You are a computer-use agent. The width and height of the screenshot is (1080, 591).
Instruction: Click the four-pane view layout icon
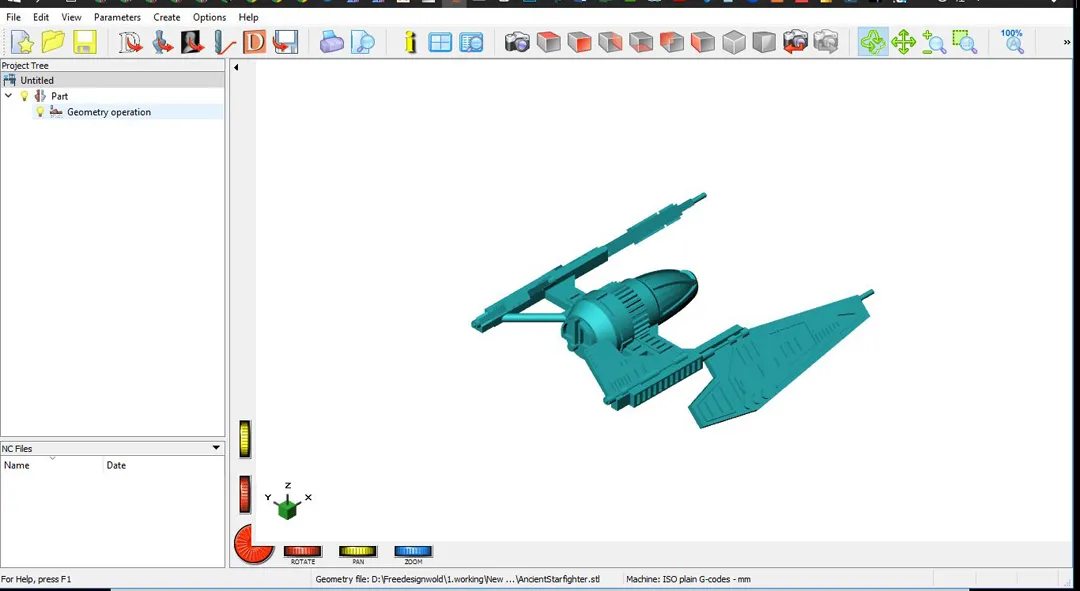click(x=441, y=42)
